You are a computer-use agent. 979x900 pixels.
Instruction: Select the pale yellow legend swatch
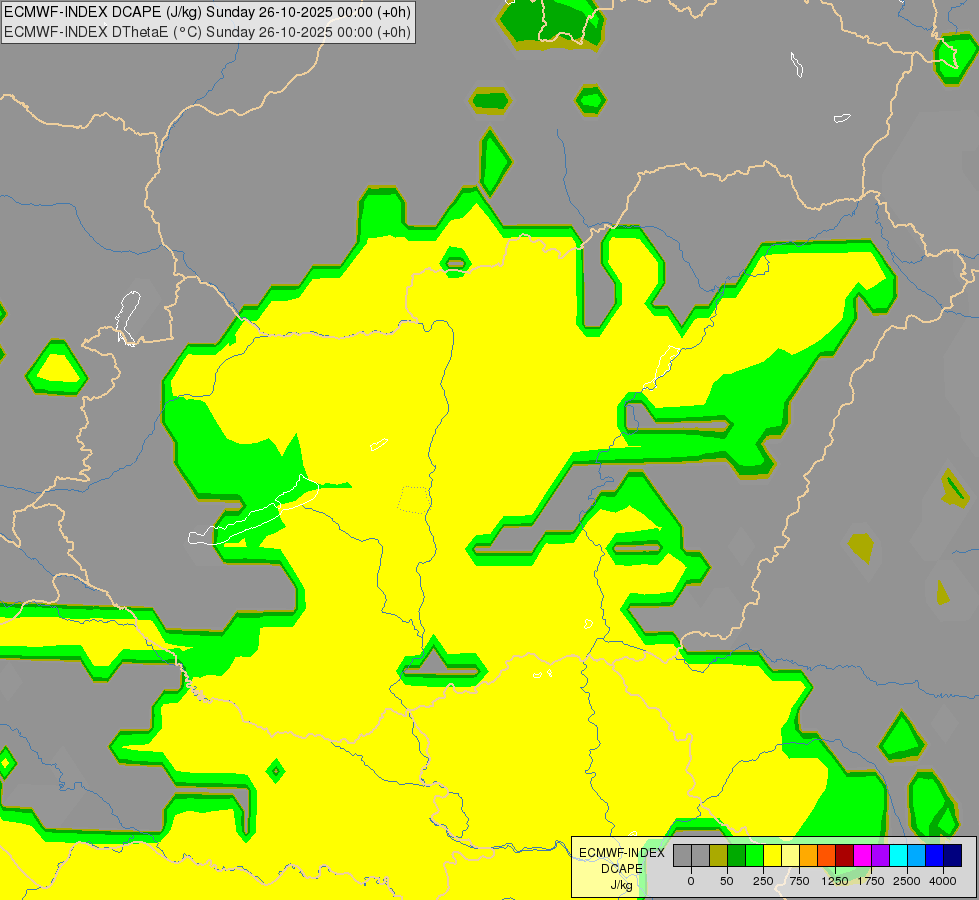[790, 856]
